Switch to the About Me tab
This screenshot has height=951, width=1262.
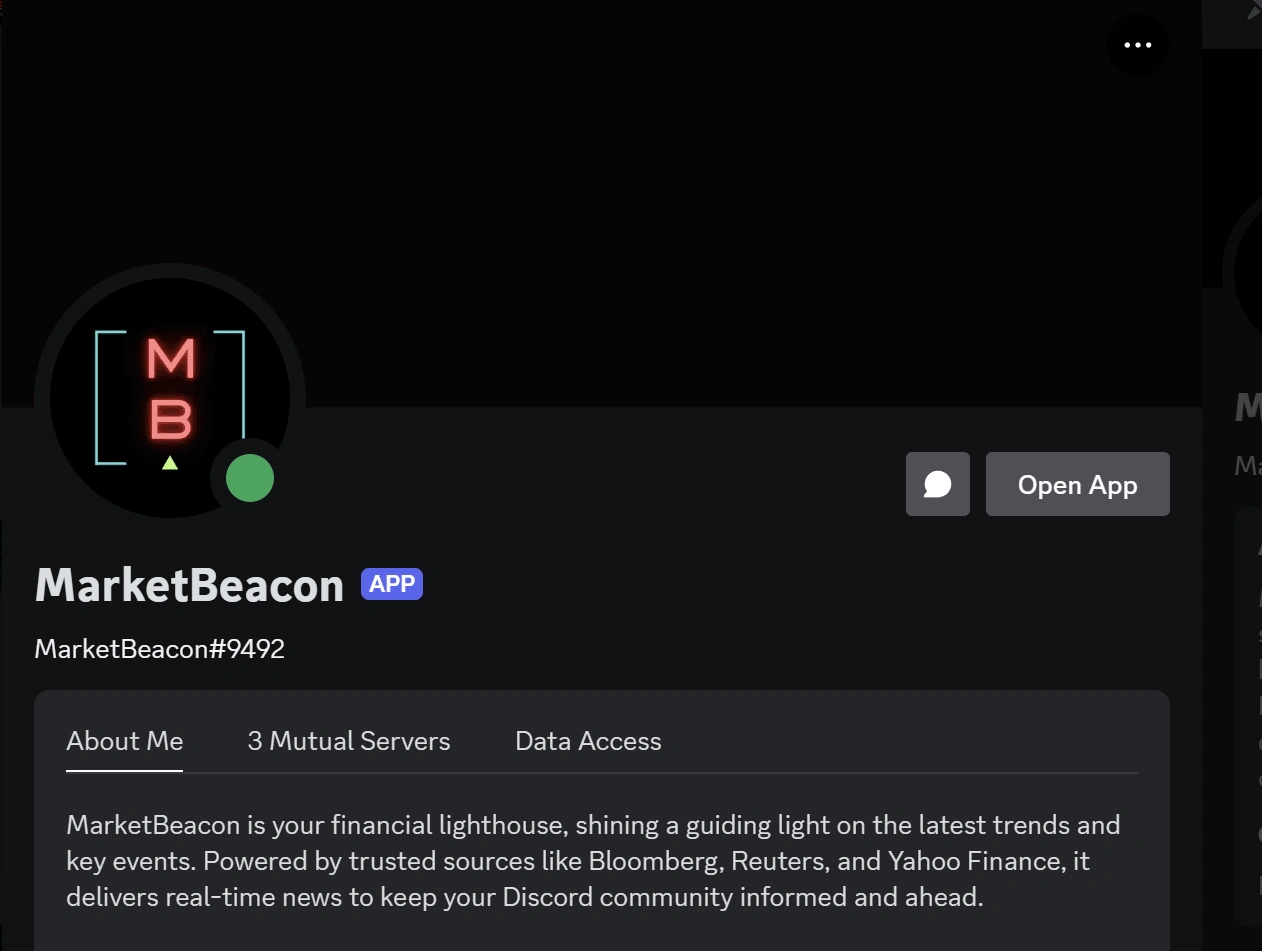[125, 741]
